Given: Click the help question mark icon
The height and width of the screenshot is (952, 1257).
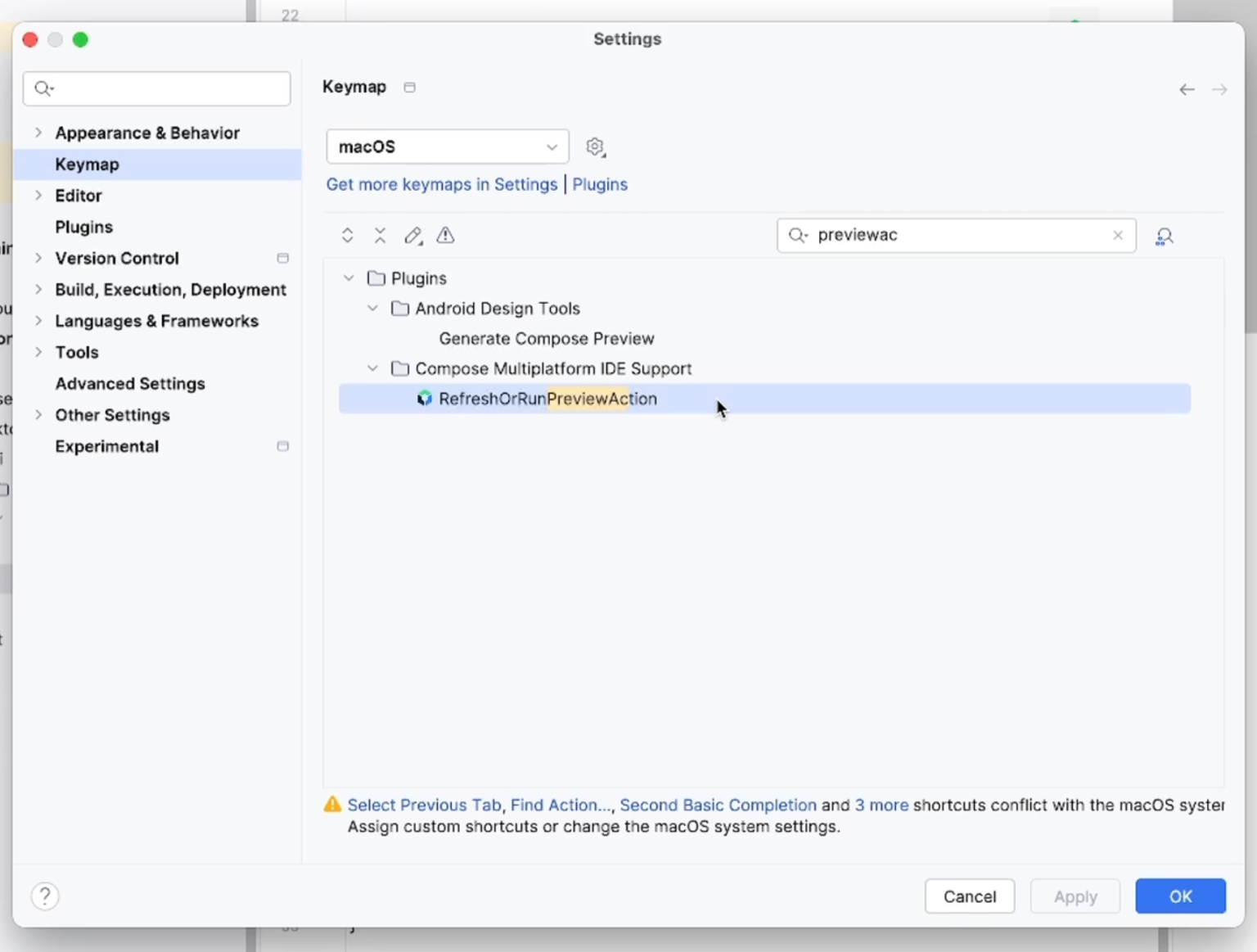Looking at the screenshot, I should 45,896.
